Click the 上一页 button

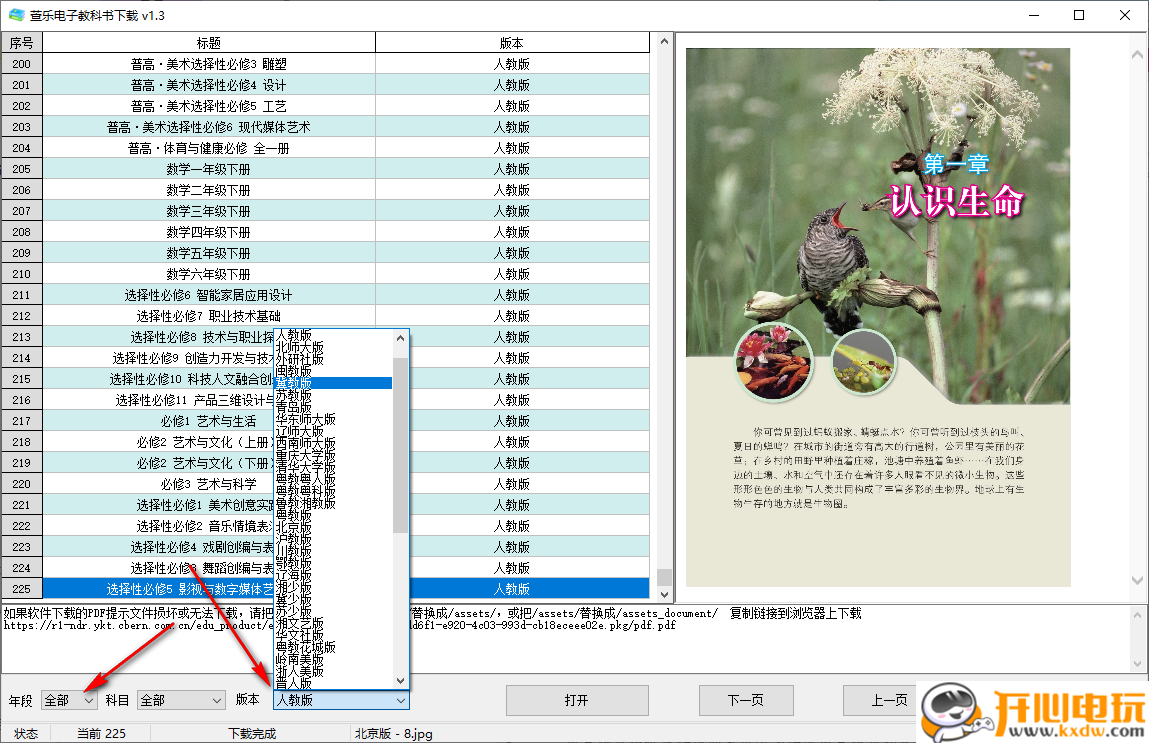tap(888, 700)
